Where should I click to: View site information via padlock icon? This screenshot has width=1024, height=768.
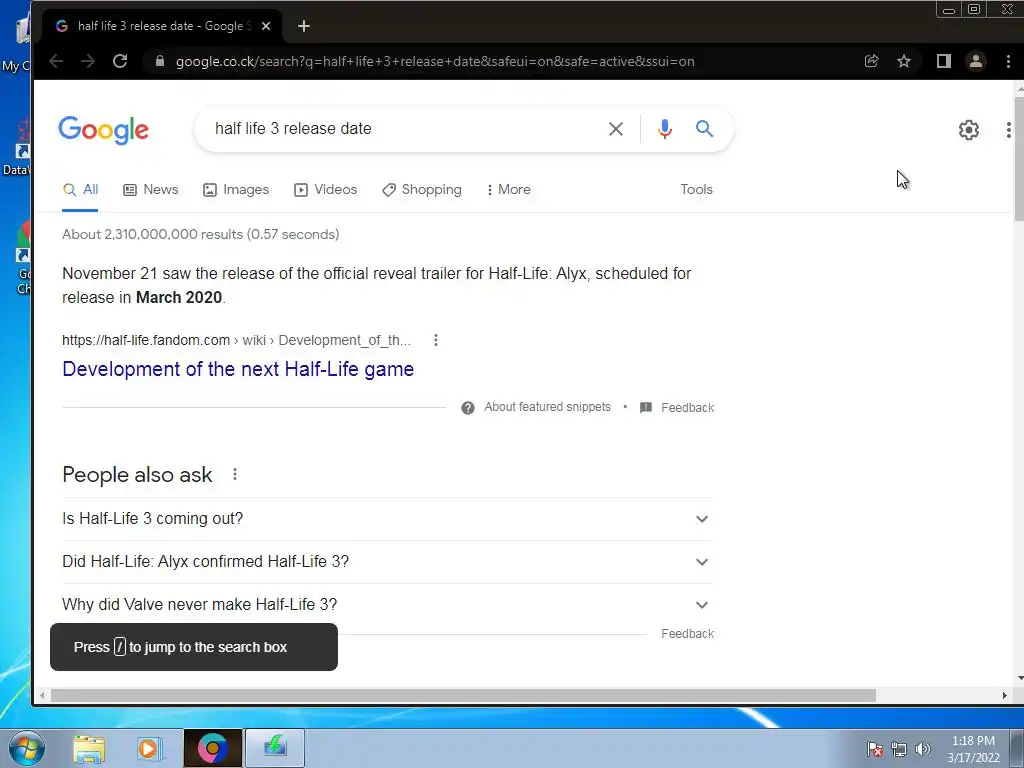pyautogui.click(x=160, y=61)
